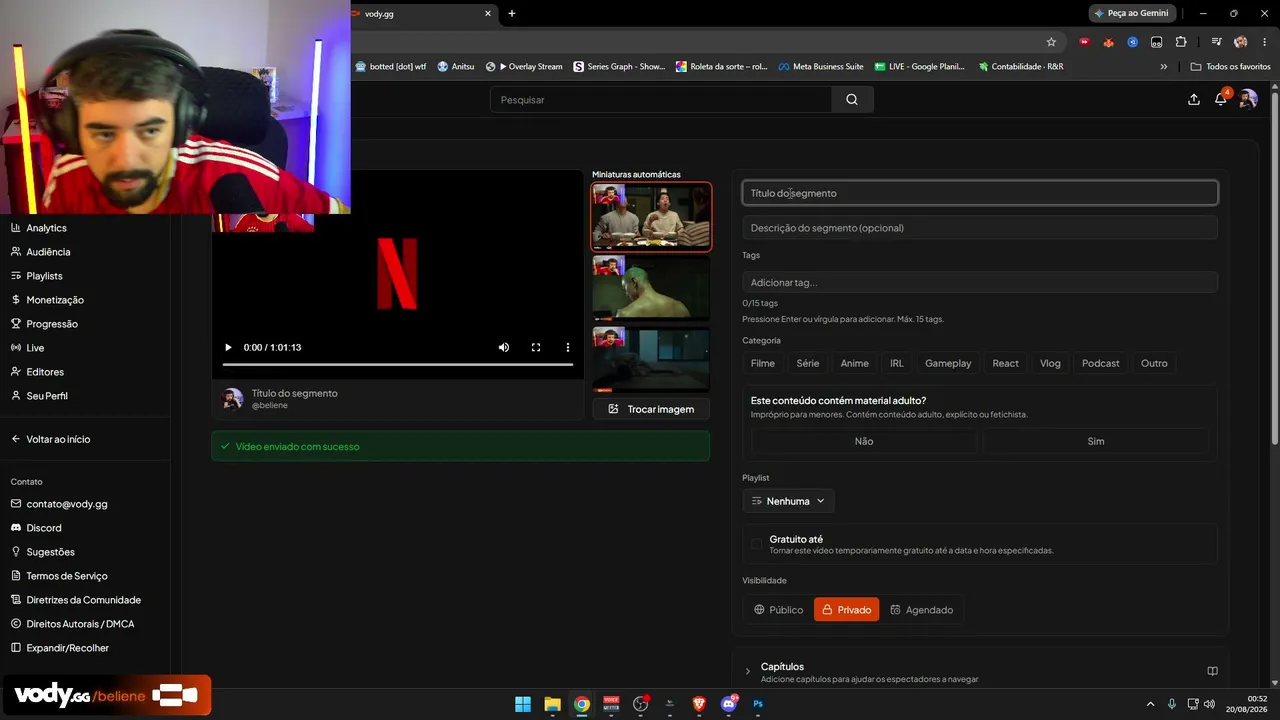Open the notifications bell
This screenshot has height=720, width=1280.
pyautogui.click(x=1221, y=98)
